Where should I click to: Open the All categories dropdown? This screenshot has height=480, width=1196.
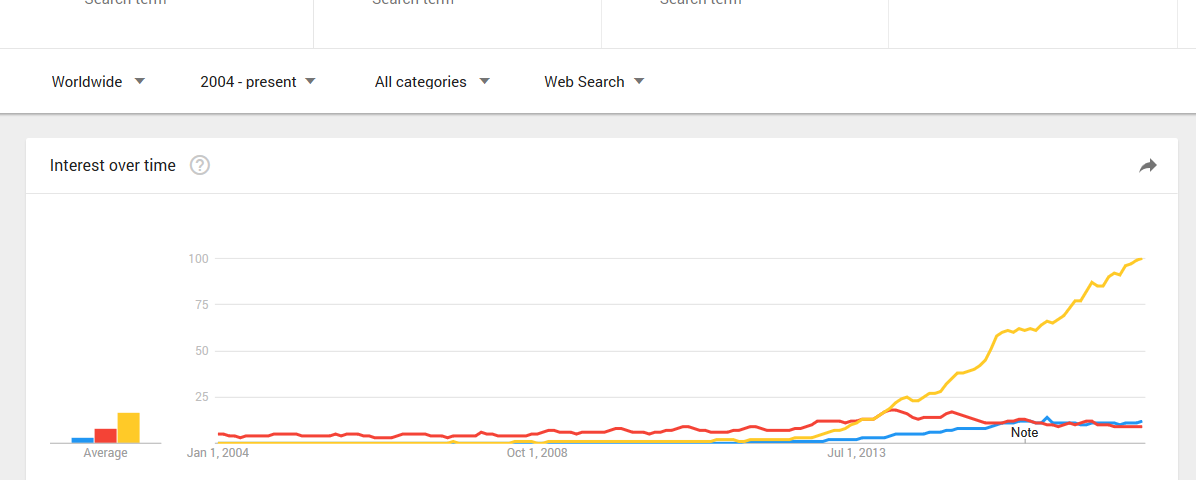tap(432, 82)
